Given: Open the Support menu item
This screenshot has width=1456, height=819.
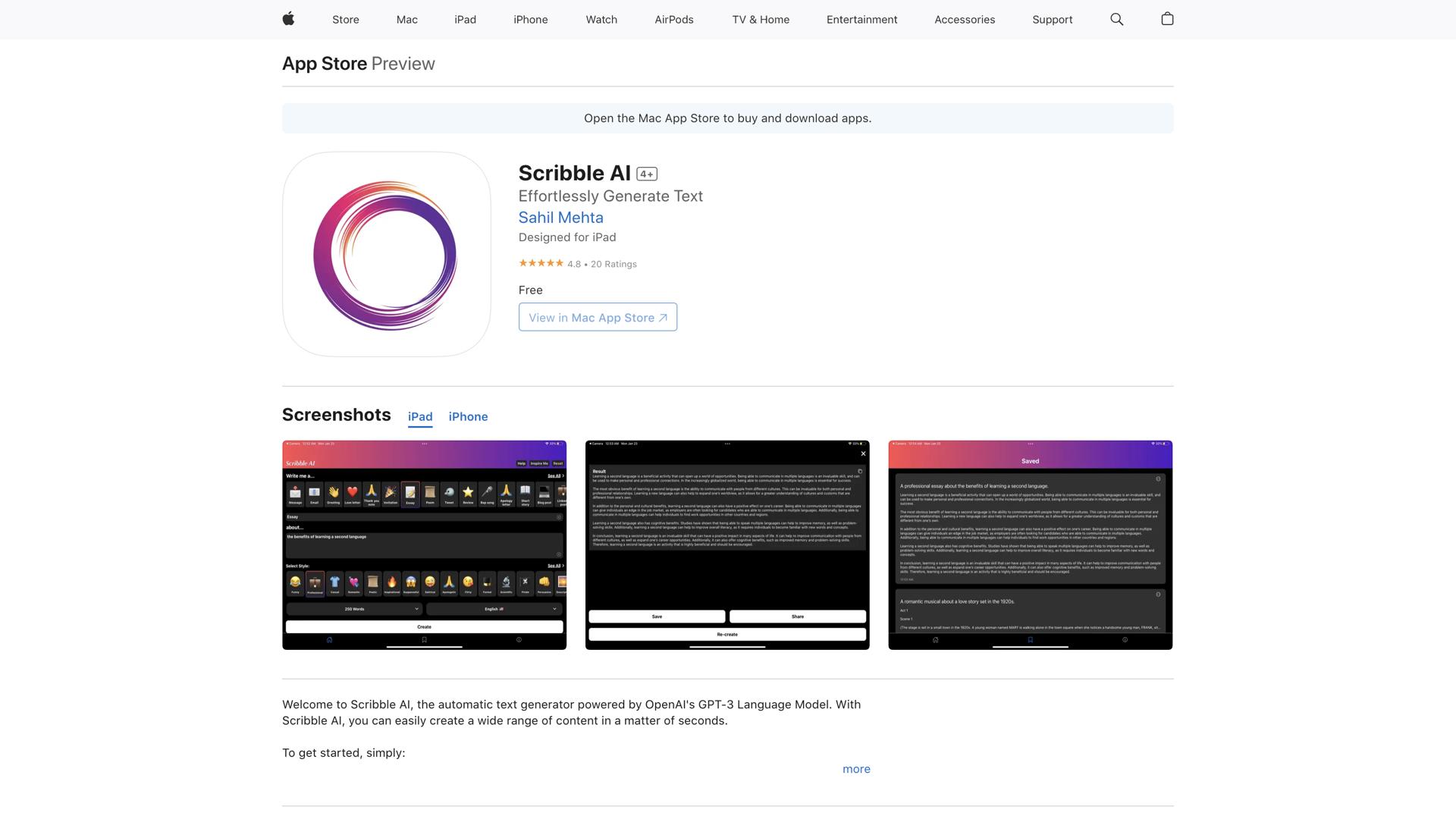Looking at the screenshot, I should (x=1052, y=19).
